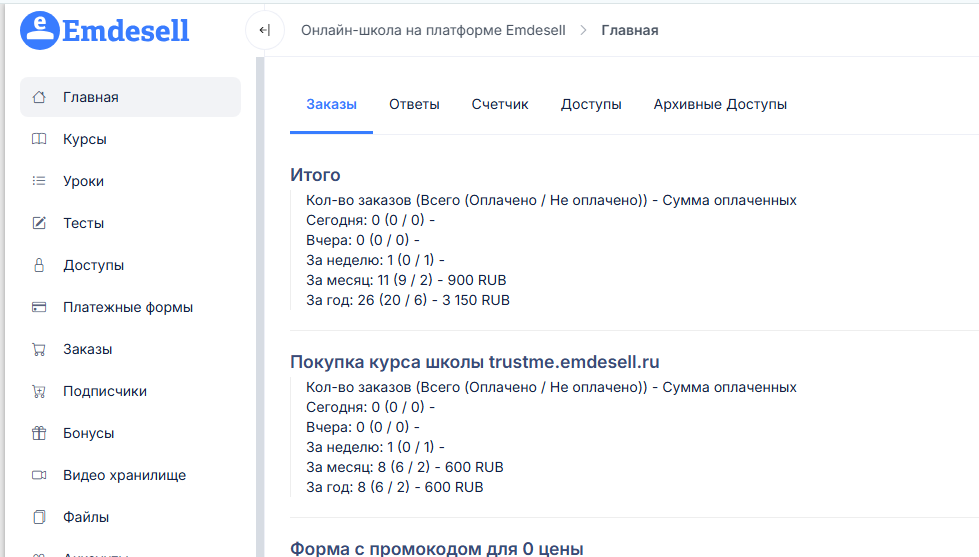Click the camera icon beside Видео хранилище
979x557 pixels.
pos(39,475)
